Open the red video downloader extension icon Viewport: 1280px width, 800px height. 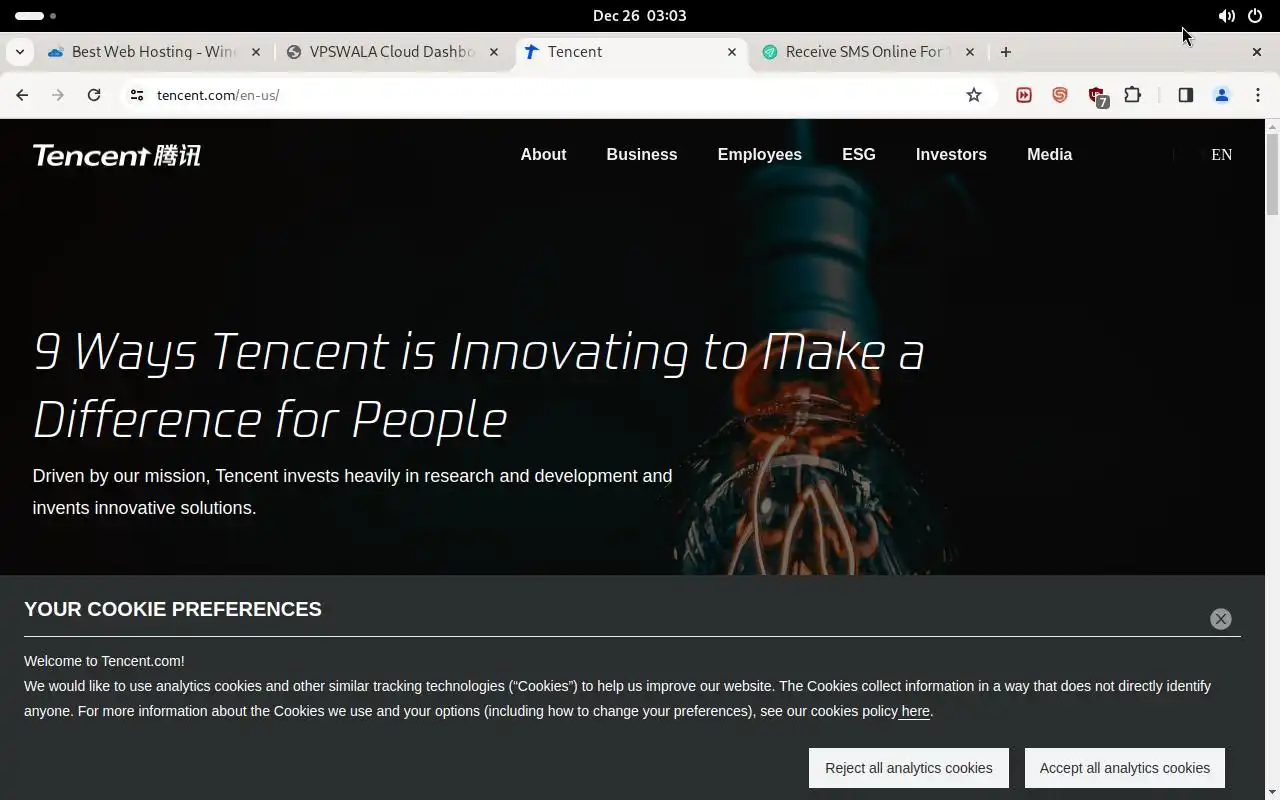tap(1024, 95)
